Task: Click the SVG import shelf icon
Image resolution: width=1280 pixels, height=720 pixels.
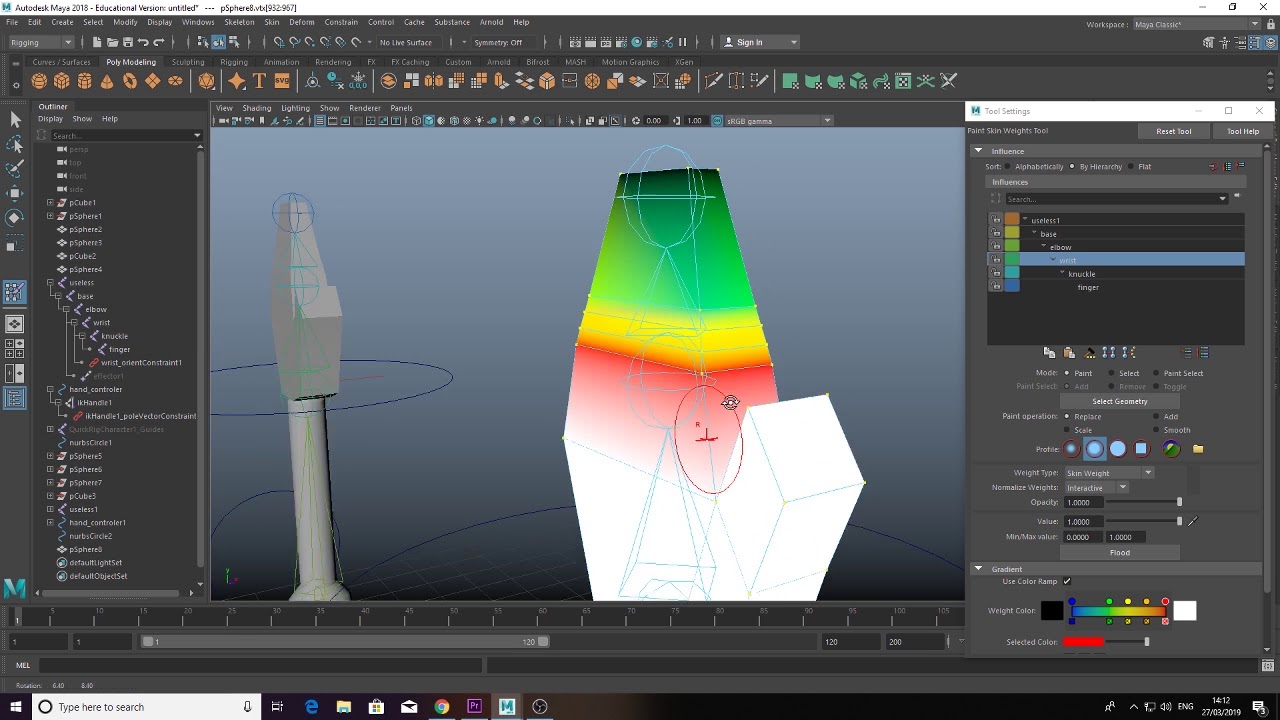Action: coord(282,81)
